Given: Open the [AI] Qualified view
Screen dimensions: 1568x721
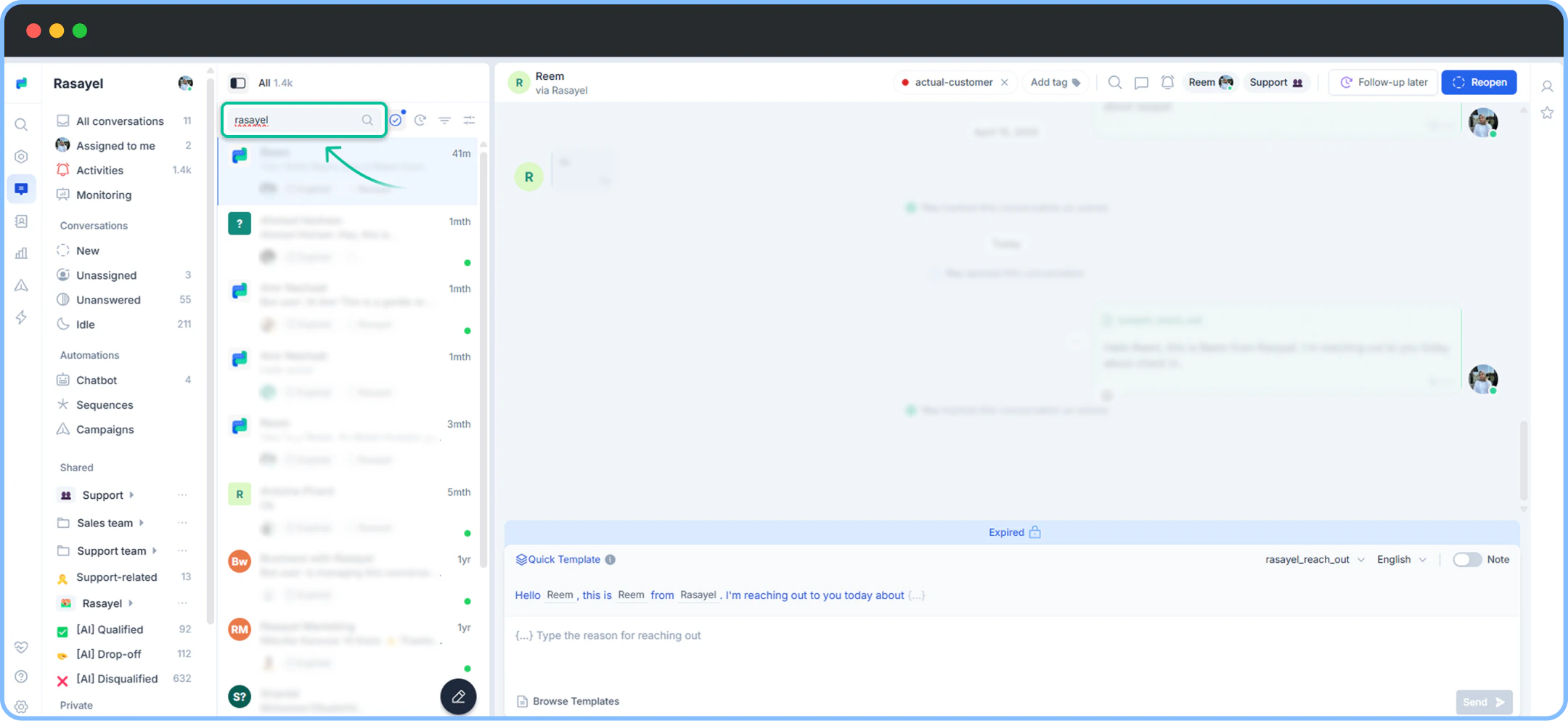Looking at the screenshot, I should coord(124,630).
